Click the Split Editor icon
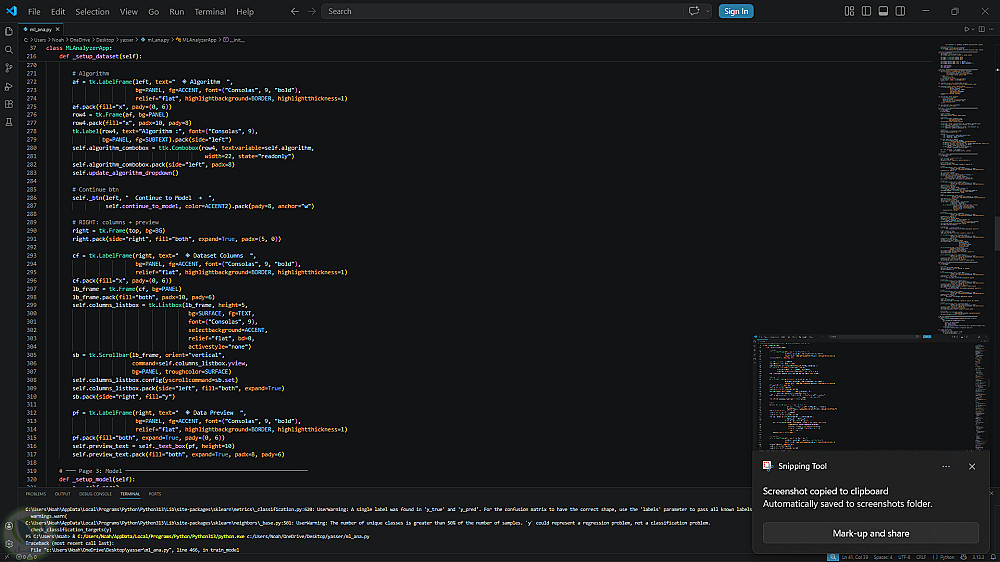The width and height of the screenshot is (1000, 562). [982, 29]
